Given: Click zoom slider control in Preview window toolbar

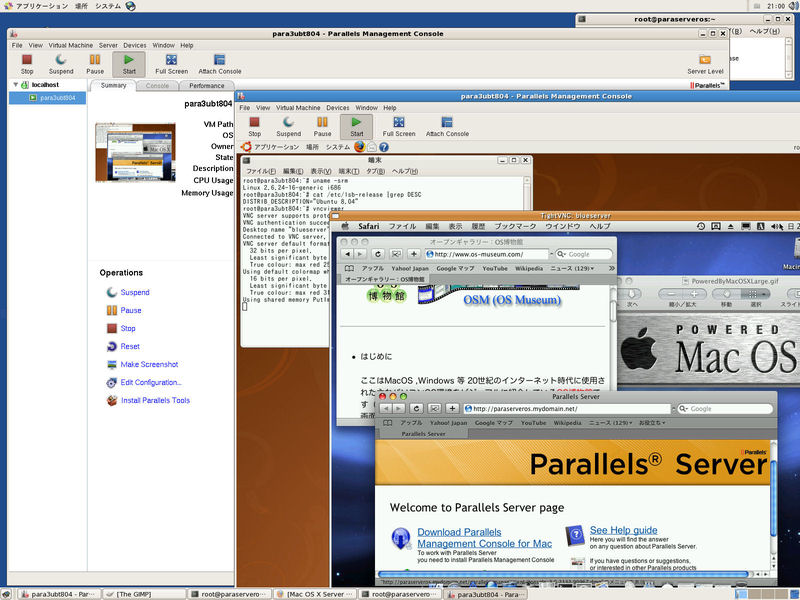Looking at the screenshot, I should point(682,294).
